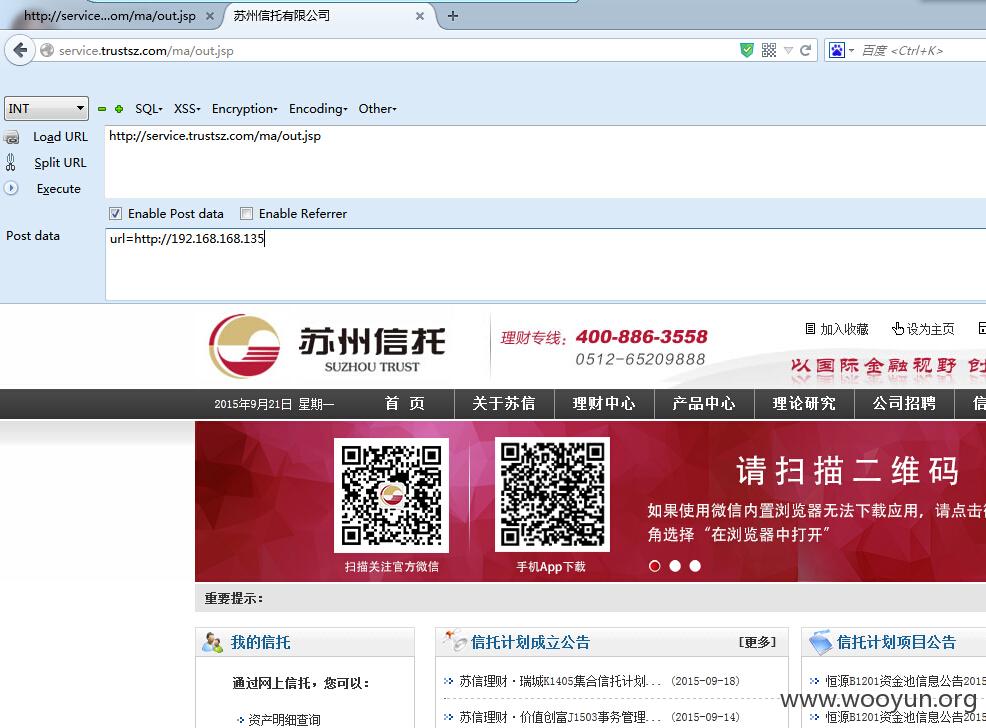The width and height of the screenshot is (986, 728).
Task: Click the browser back arrow button
Action: (20, 50)
